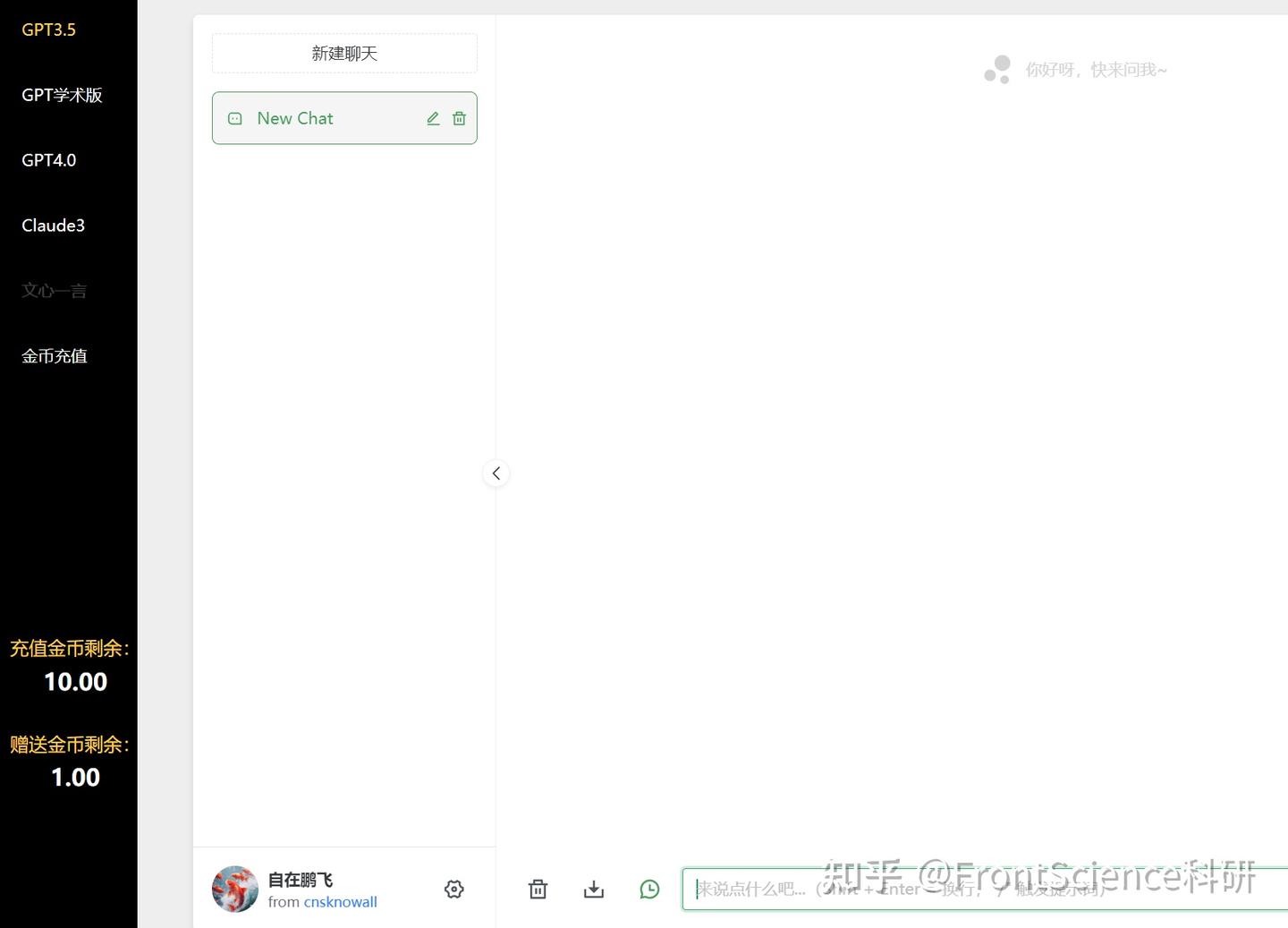
Task: Go to 金币充值 recharge page
Action: [x=55, y=356]
